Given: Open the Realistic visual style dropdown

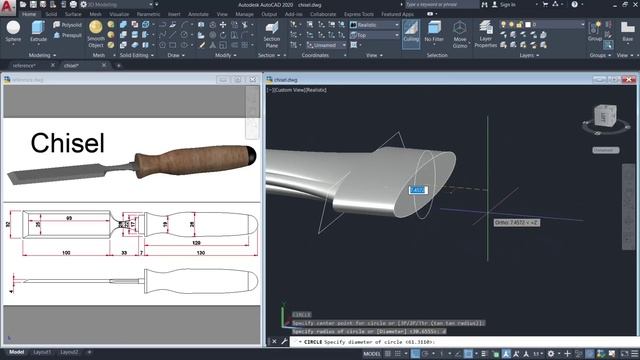Looking at the screenshot, I should pyautogui.click(x=375, y=25).
